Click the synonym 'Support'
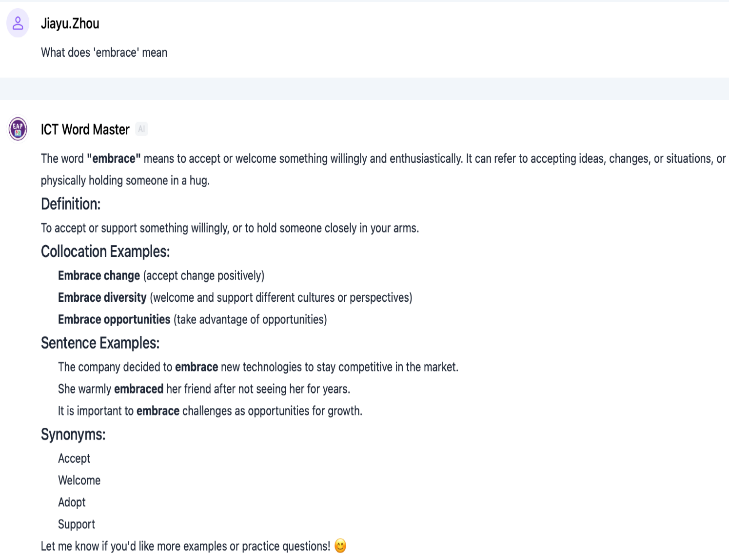This screenshot has height=555, width=729. coord(76,524)
